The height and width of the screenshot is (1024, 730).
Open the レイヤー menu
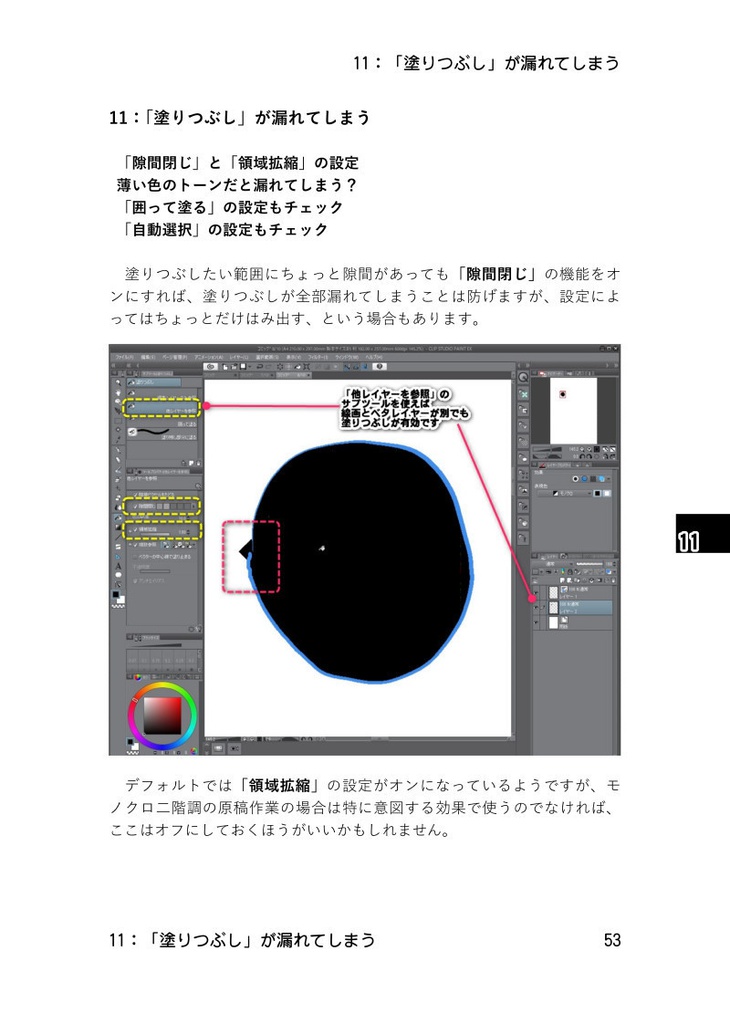pyautogui.click(x=238, y=357)
